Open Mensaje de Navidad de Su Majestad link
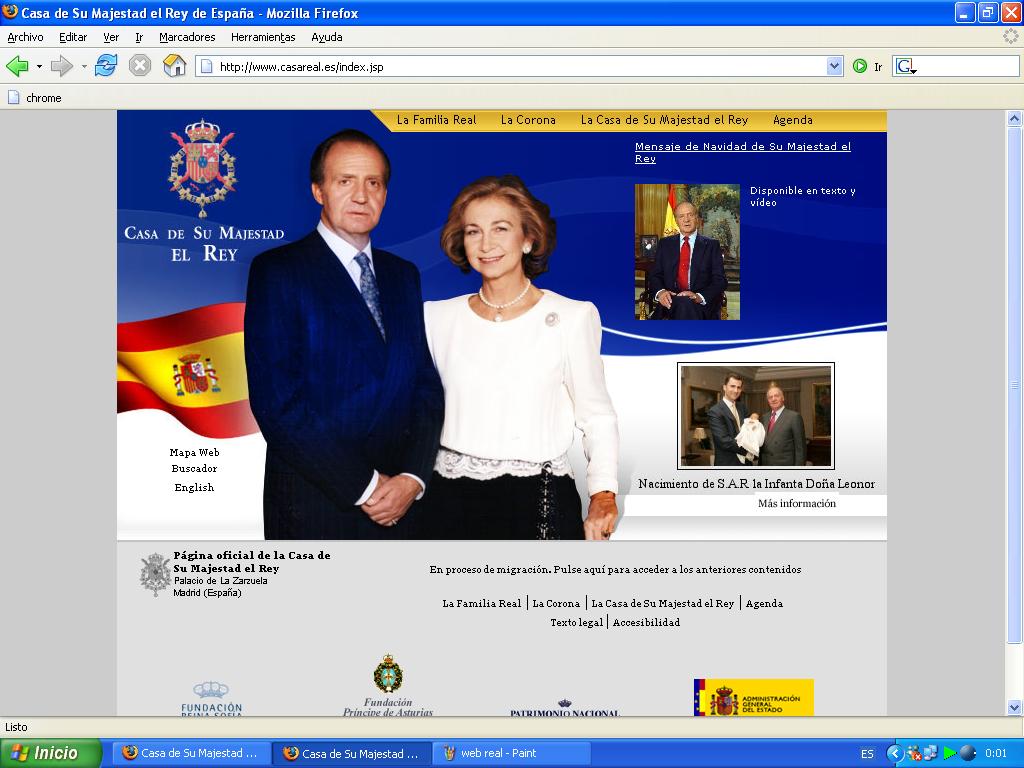Image resolution: width=1024 pixels, height=768 pixels. pyautogui.click(x=743, y=152)
